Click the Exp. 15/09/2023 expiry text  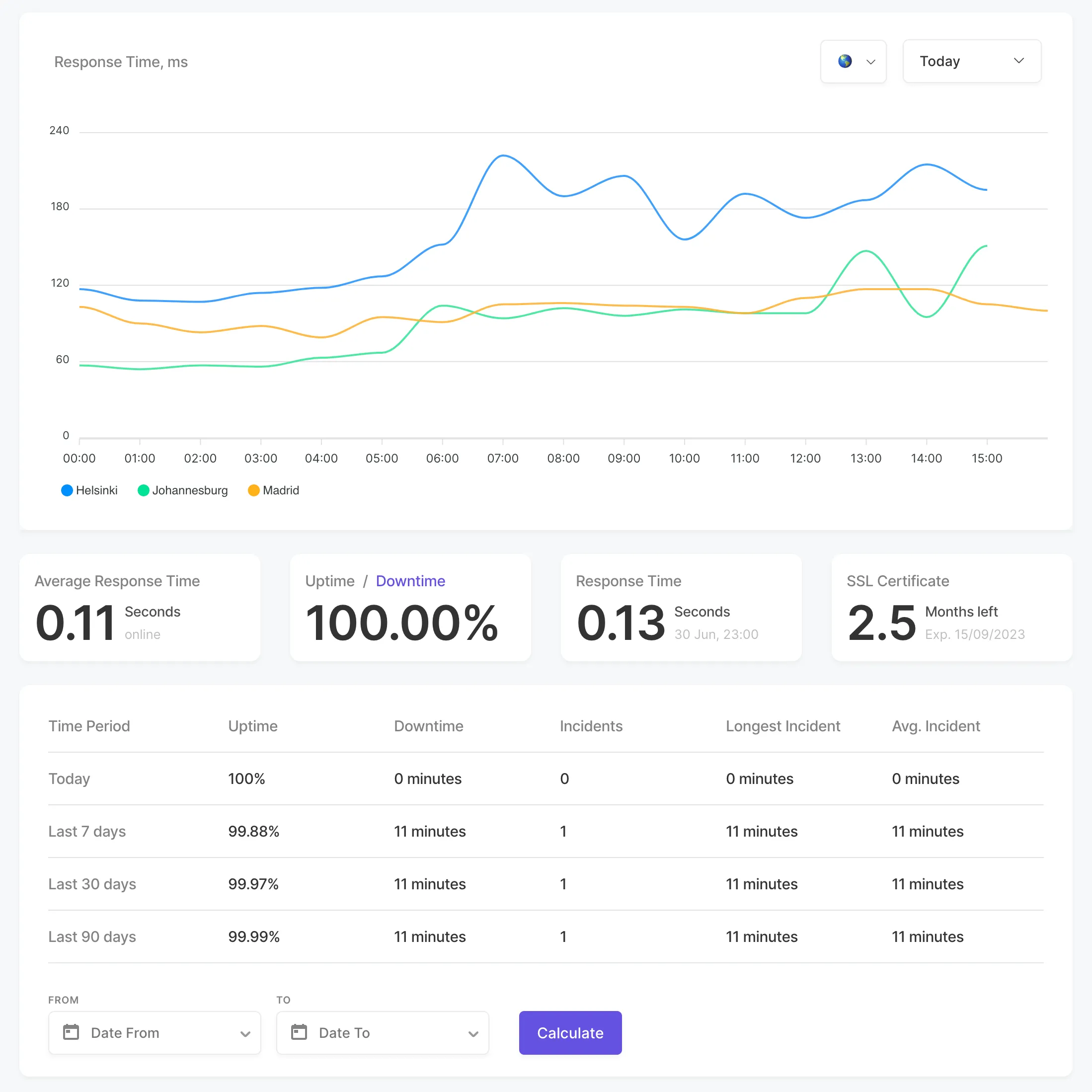coord(974,634)
